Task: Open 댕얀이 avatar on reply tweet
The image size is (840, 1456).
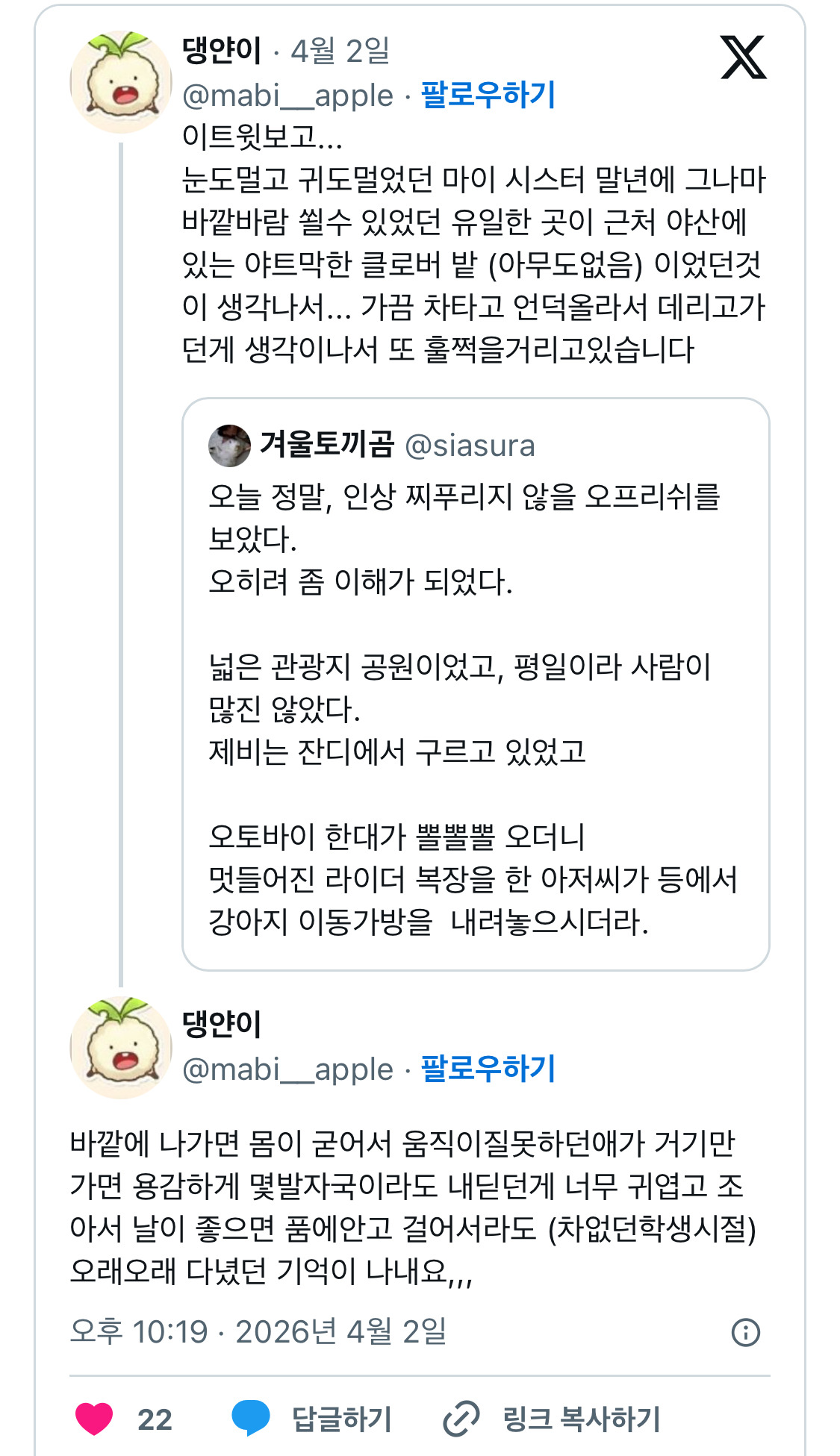Action: pos(121,1048)
